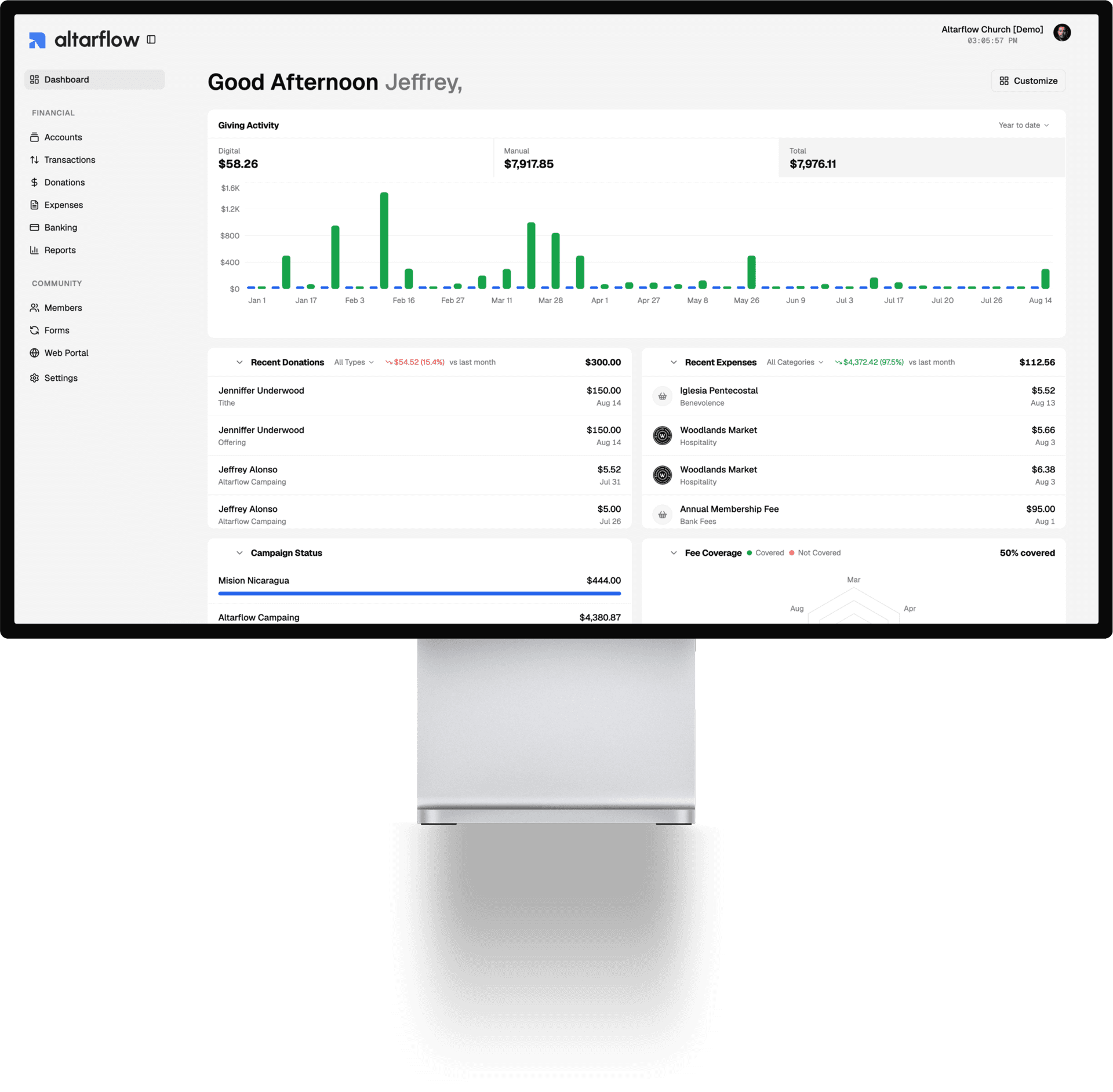Click the Transactions arrows icon
The height and width of the screenshot is (1092, 1113).
click(34, 160)
